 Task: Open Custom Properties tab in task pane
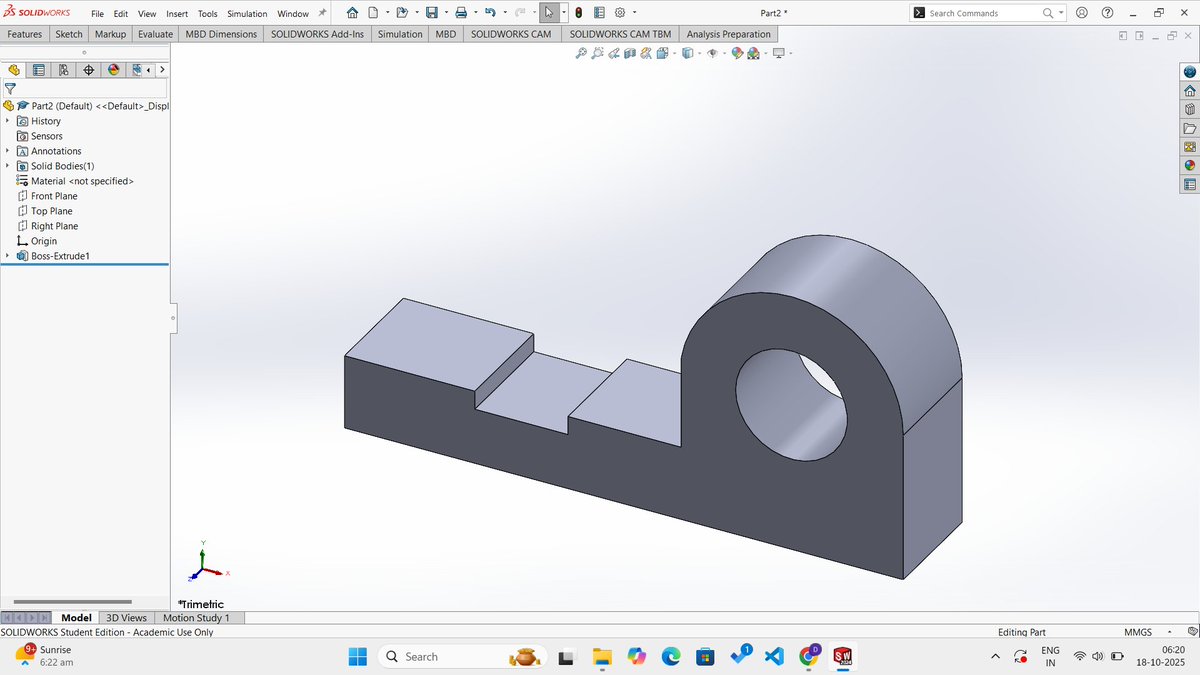click(x=1189, y=184)
